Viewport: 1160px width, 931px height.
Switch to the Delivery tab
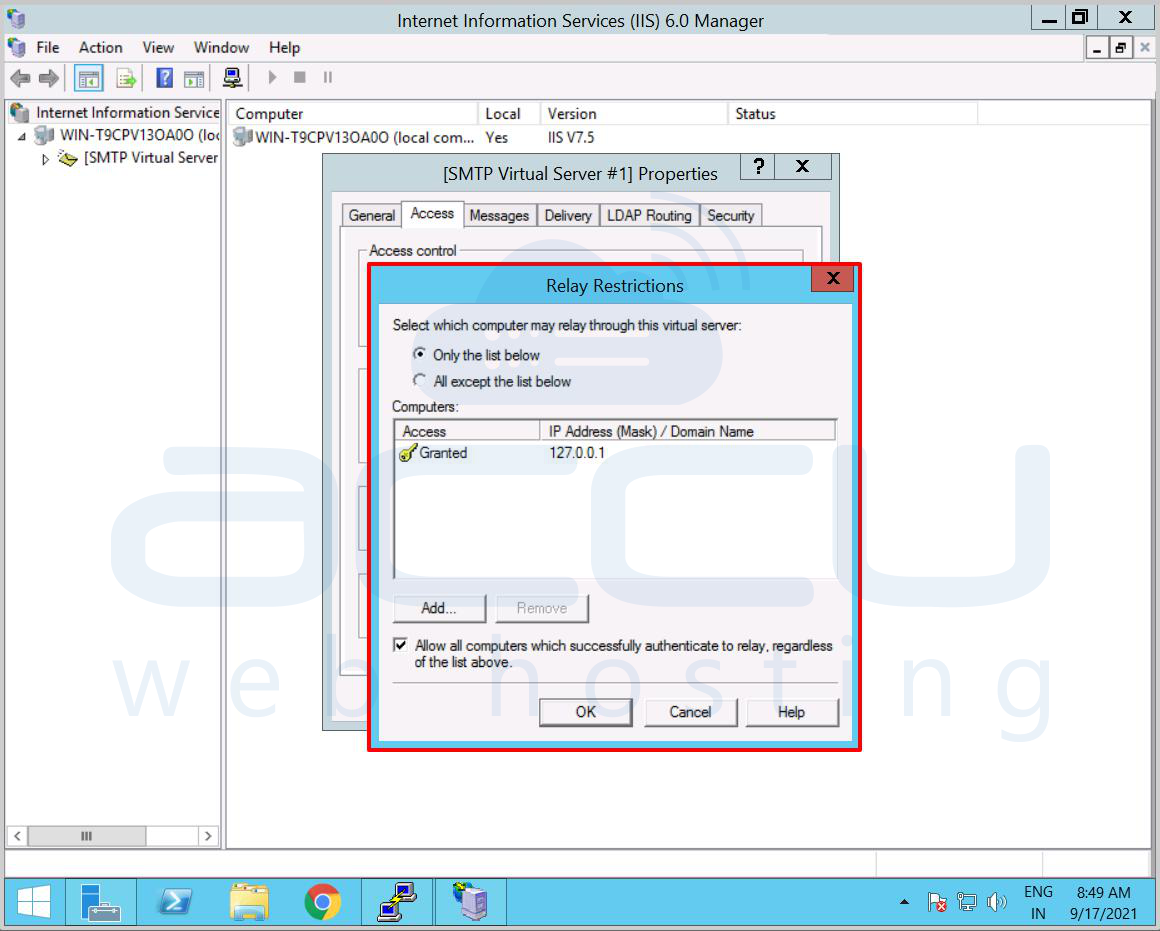click(x=568, y=215)
